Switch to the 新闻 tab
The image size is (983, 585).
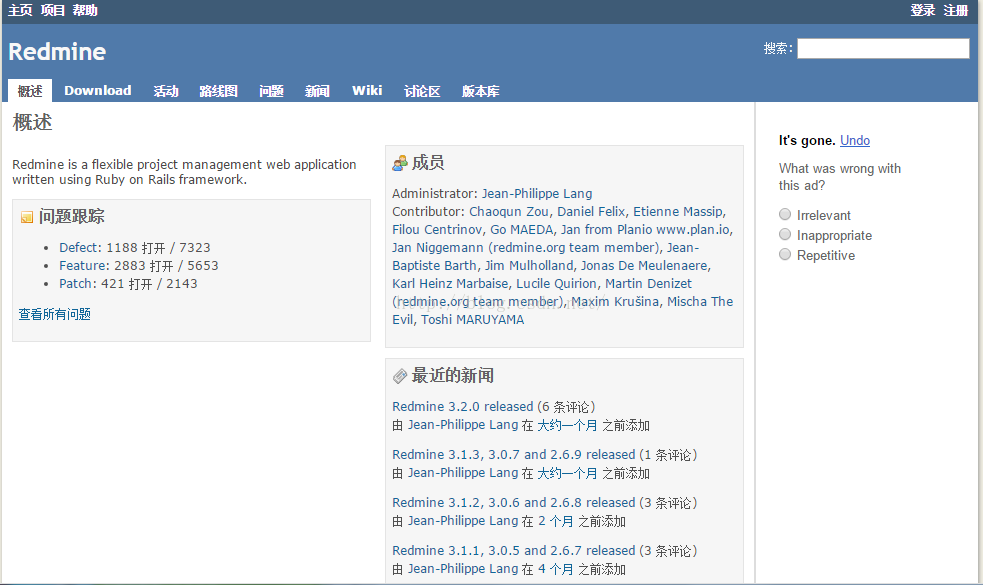tap(317, 92)
